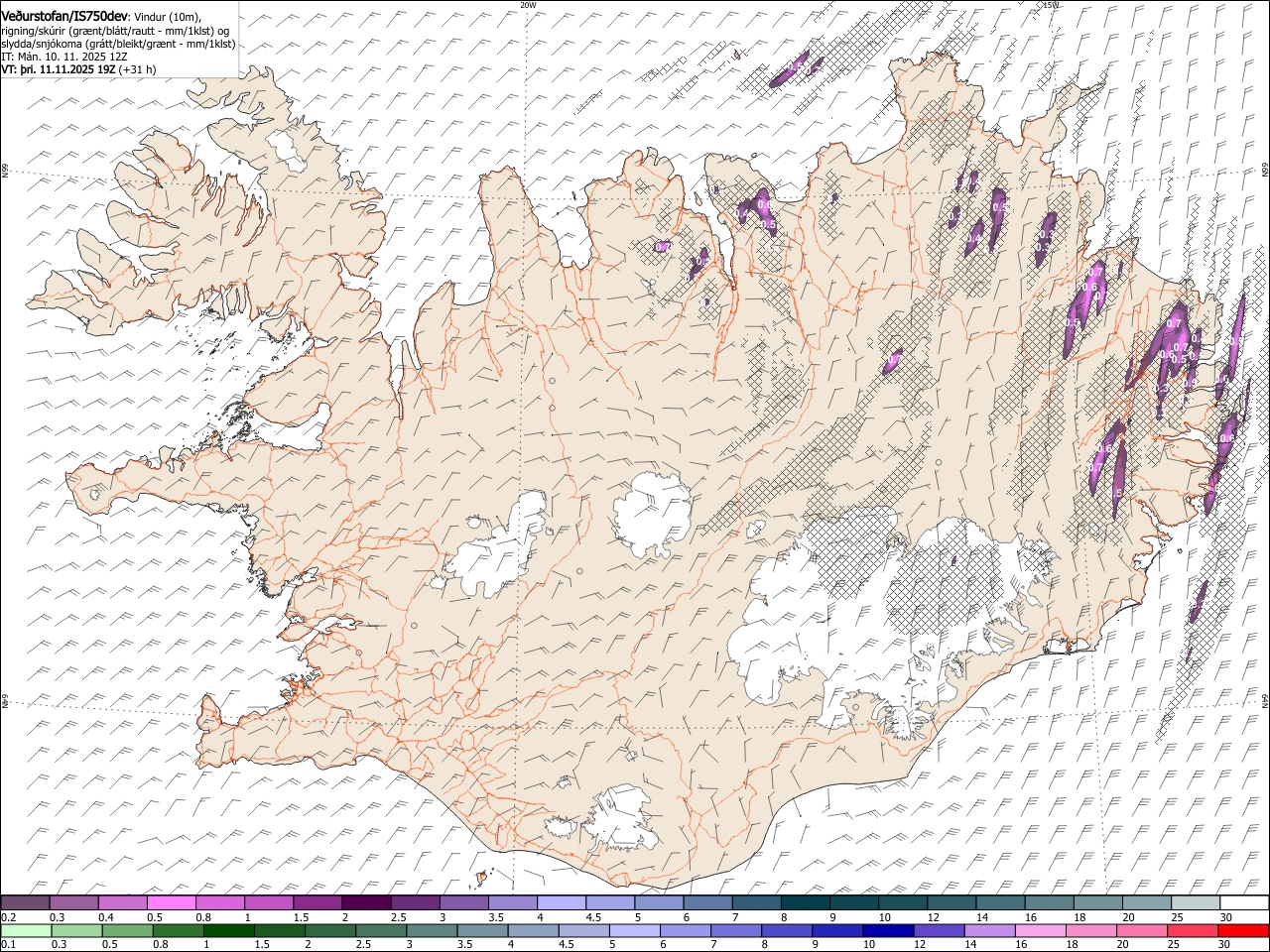The width and height of the screenshot is (1270, 952).
Task: Pick the dark teal swatch labeled 10
Action: [903, 903]
